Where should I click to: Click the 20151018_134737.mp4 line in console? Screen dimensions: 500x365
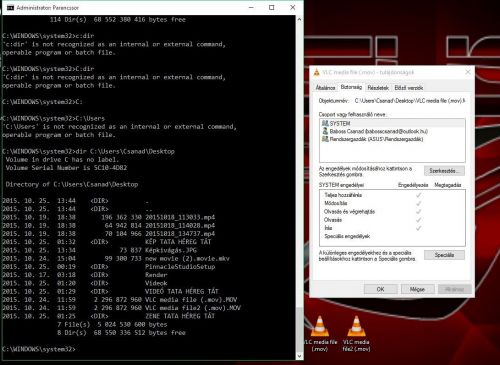(109, 234)
